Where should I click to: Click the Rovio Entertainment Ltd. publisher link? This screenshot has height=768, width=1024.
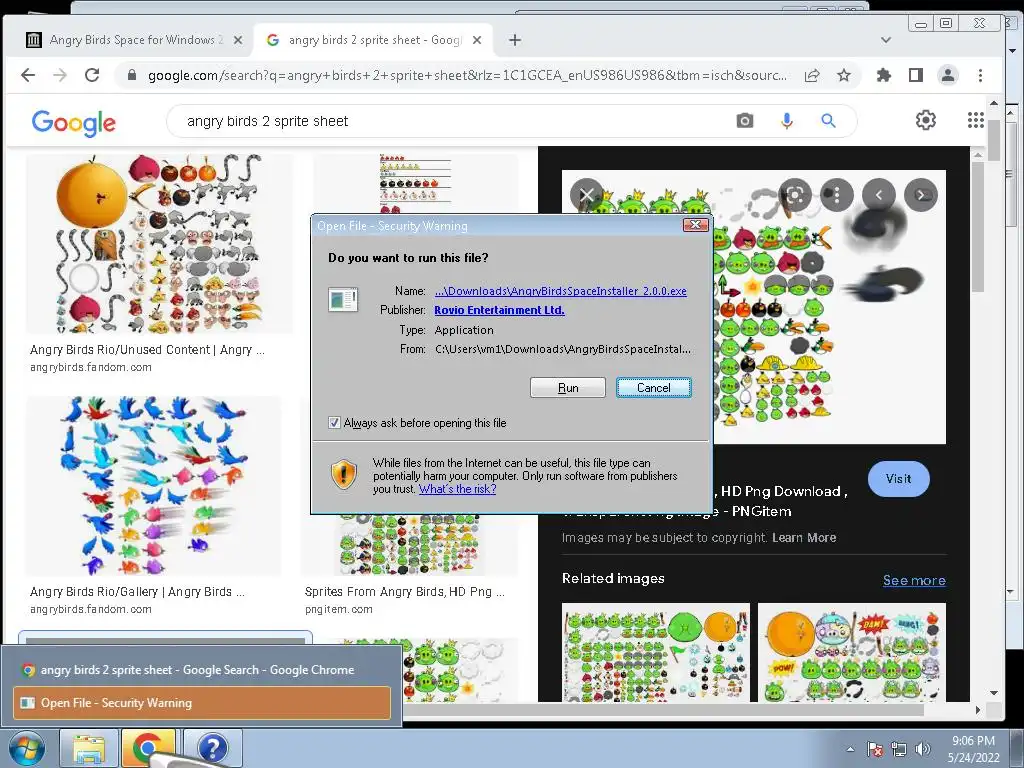pyautogui.click(x=499, y=310)
